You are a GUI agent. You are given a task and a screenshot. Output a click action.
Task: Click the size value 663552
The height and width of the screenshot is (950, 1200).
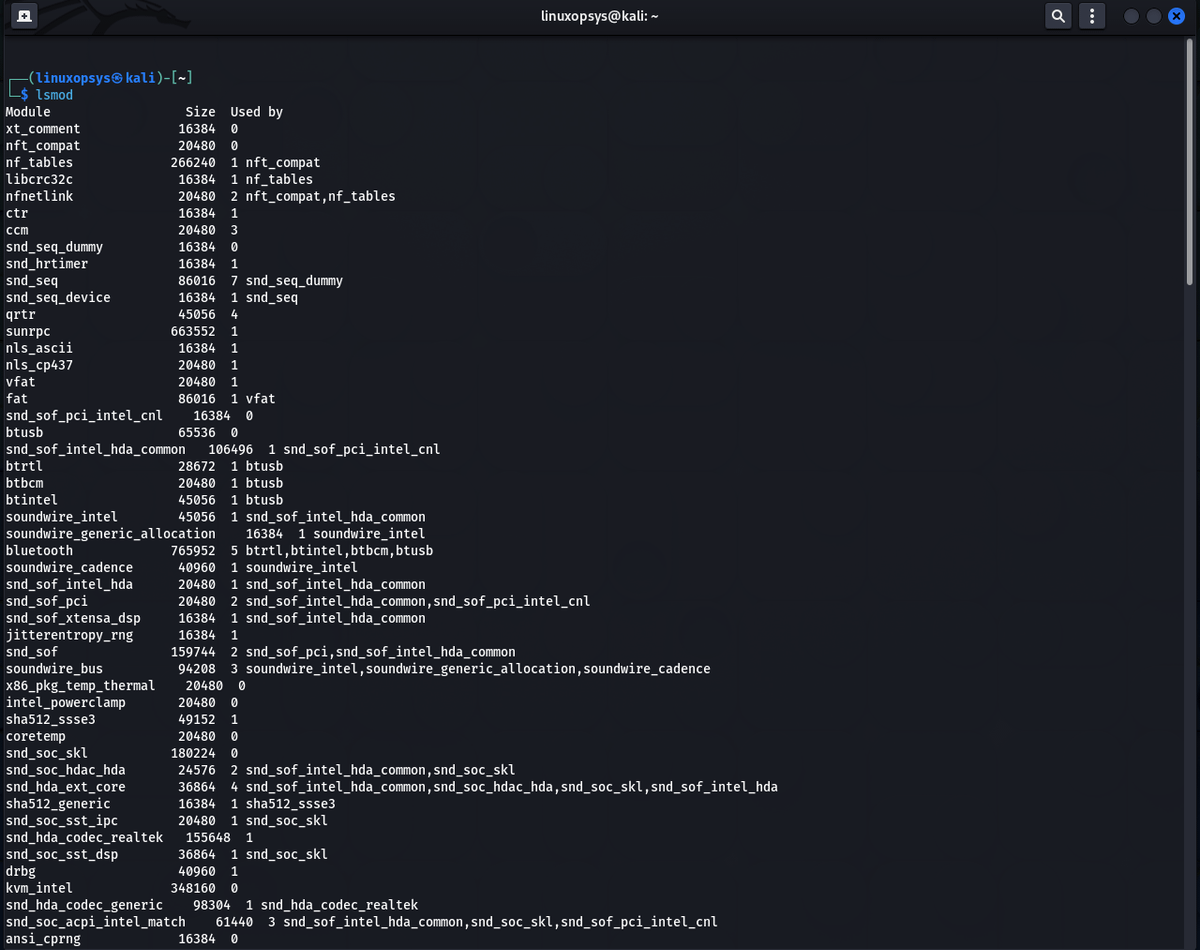click(x=193, y=331)
